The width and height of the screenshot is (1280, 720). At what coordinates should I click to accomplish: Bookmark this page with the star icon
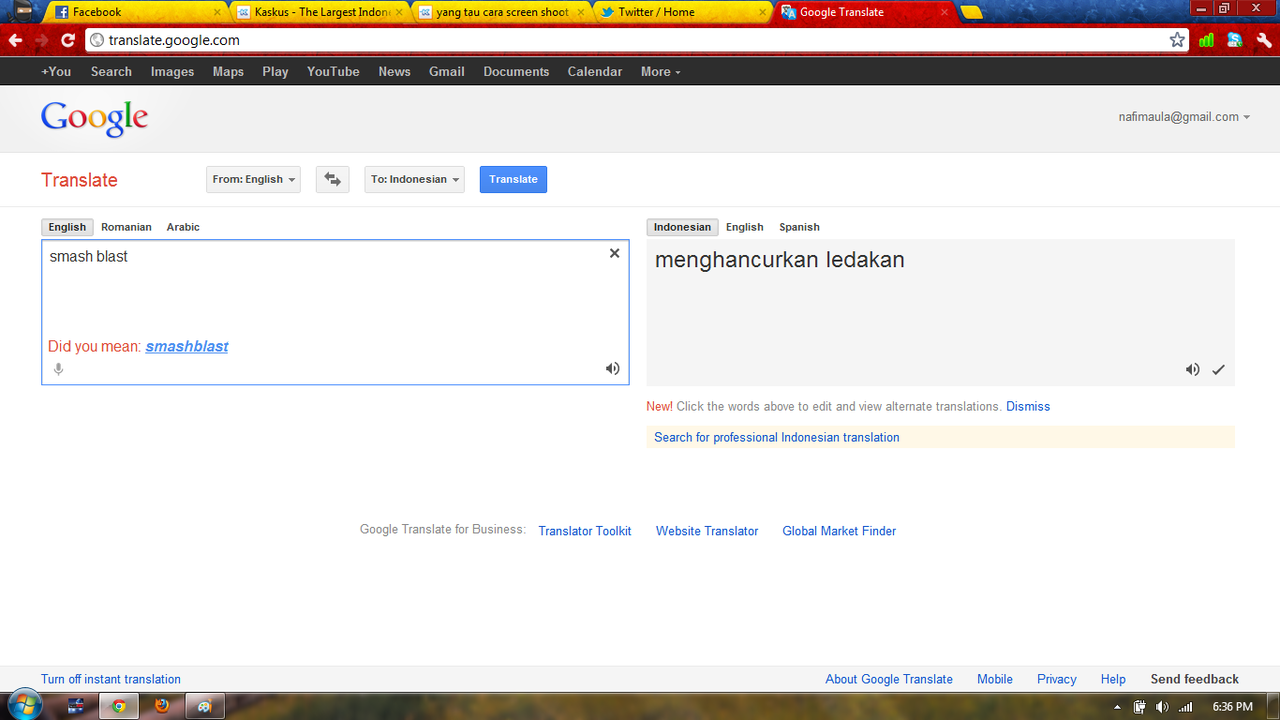point(1177,40)
